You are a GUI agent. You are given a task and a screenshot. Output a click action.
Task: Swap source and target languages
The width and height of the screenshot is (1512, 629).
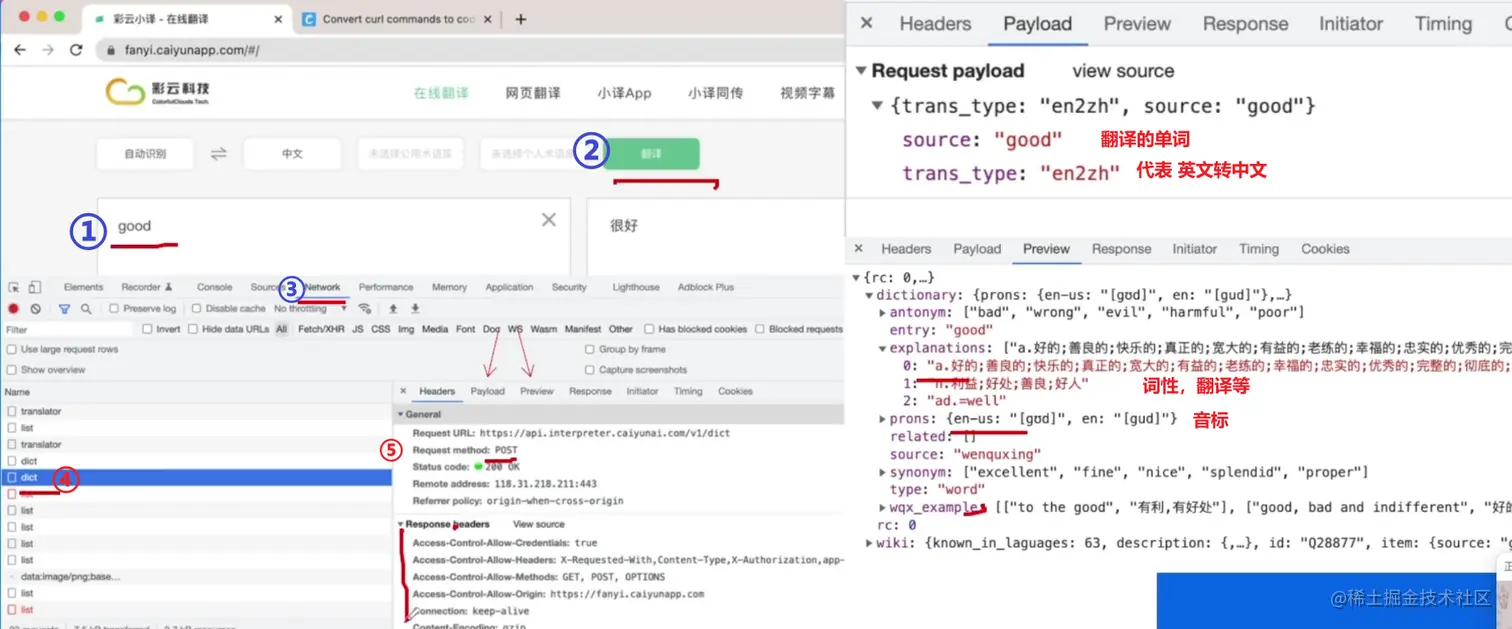[218, 154]
